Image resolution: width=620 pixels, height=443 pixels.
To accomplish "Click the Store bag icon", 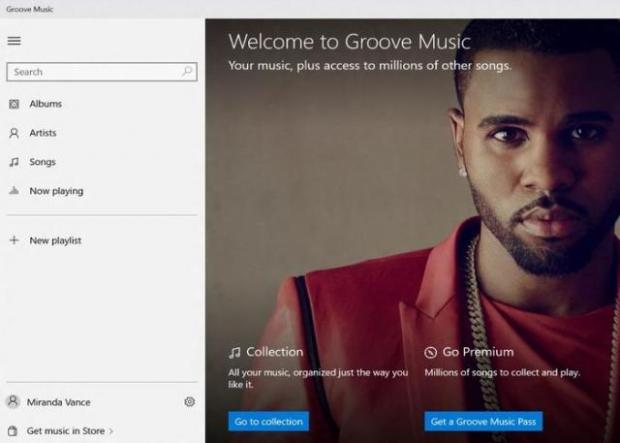I will point(13,431).
